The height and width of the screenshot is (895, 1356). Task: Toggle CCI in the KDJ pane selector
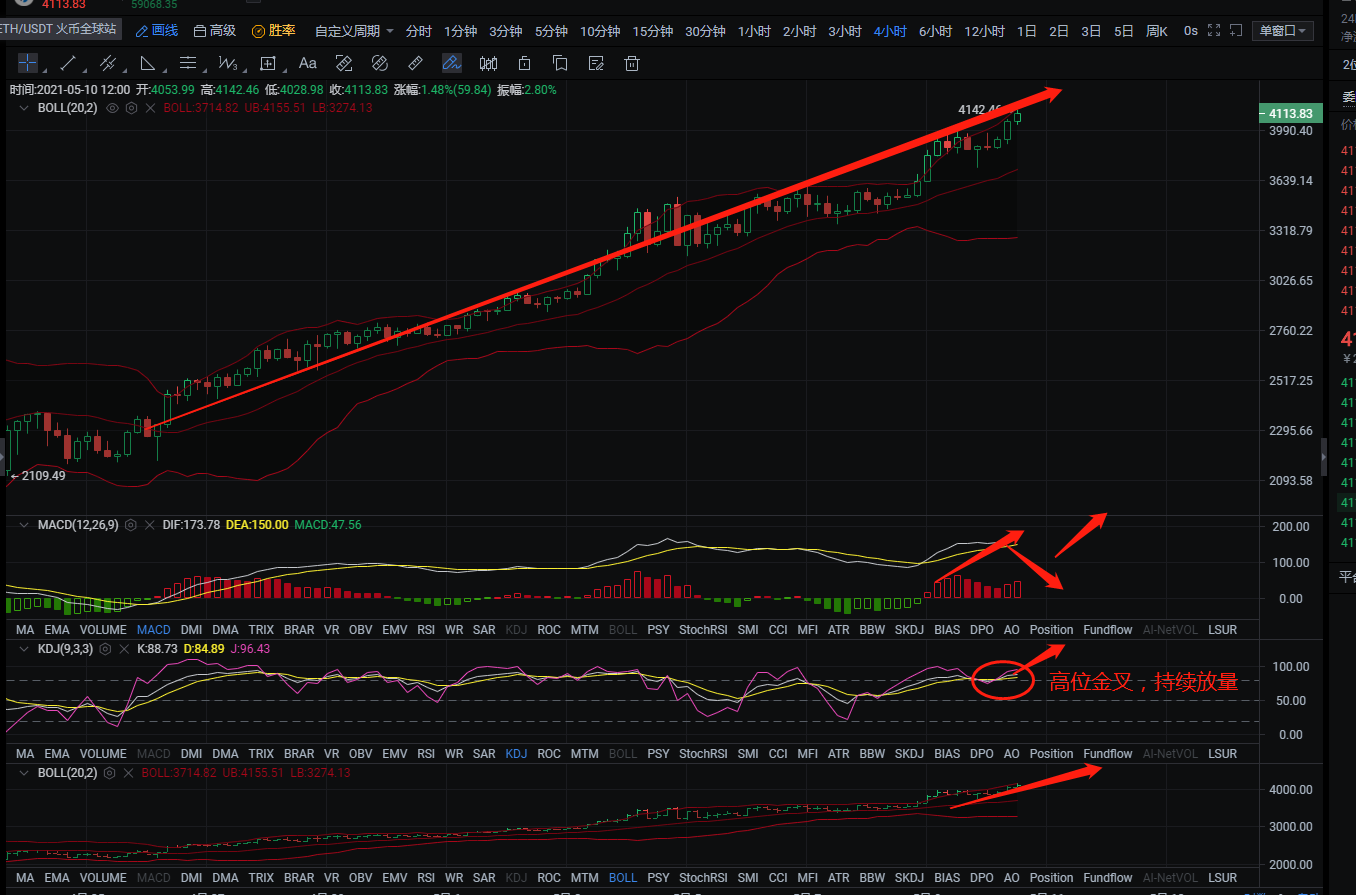[778, 754]
